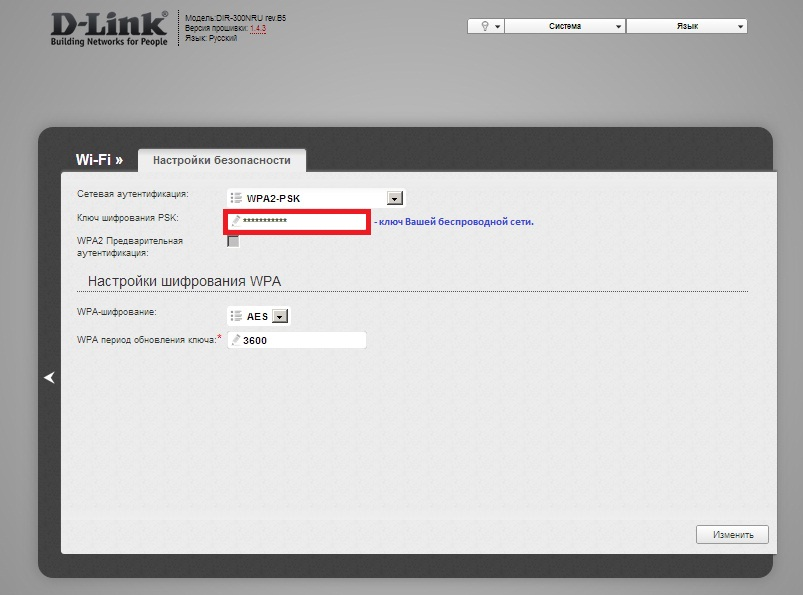Click list icon beside AES
Screen dimensions: 803x595
(236, 316)
